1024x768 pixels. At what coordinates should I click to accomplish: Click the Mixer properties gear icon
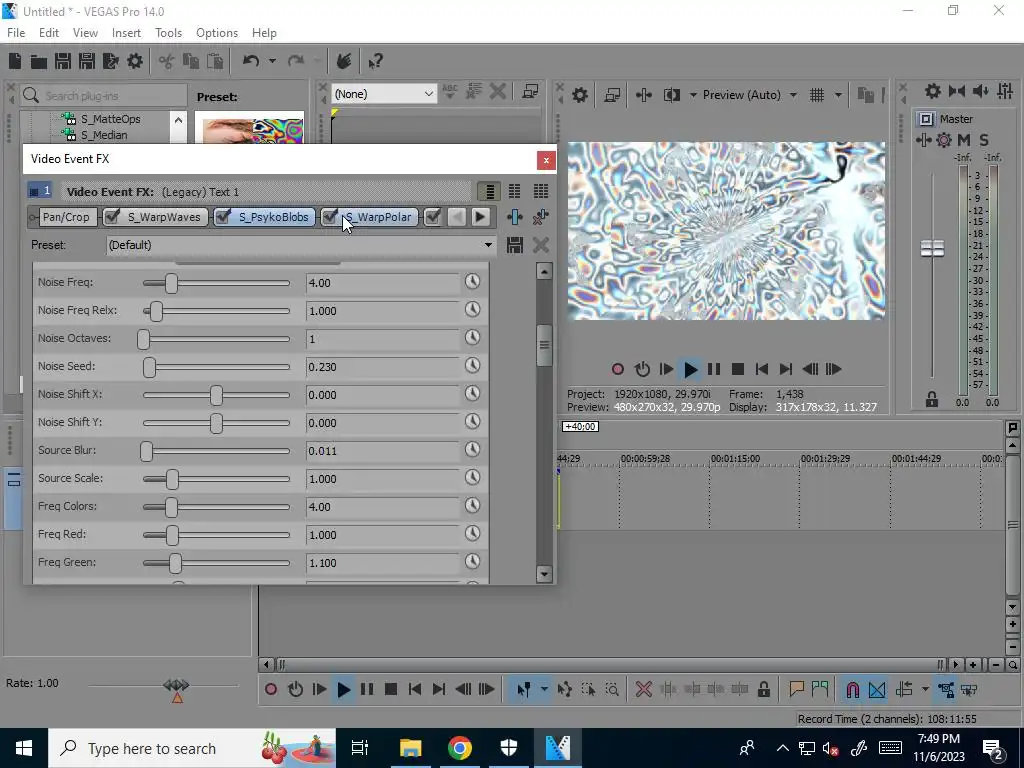coord(933,91)
